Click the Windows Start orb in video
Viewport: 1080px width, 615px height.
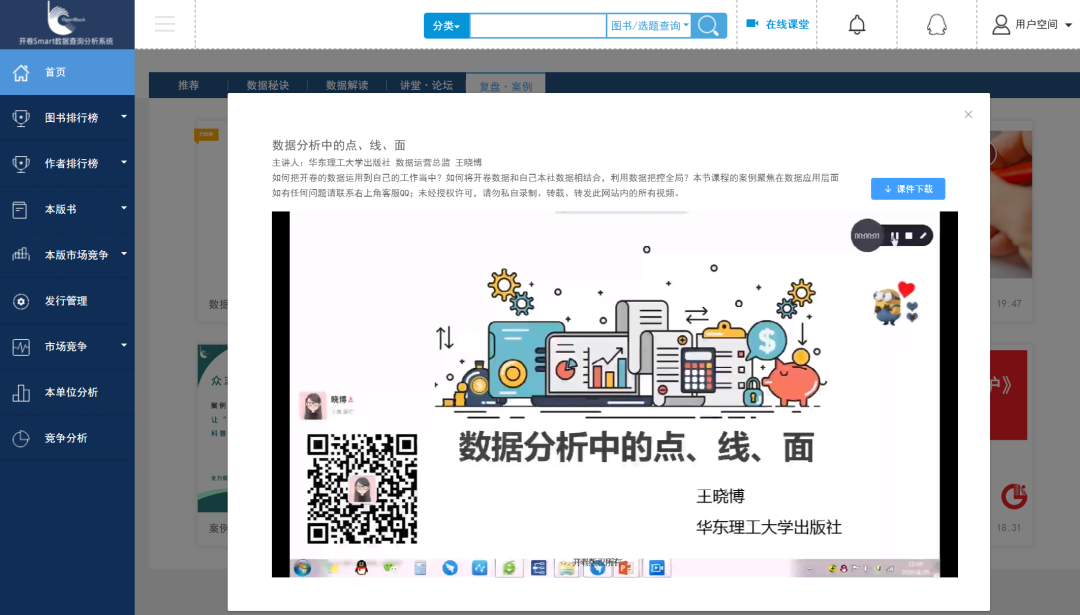point(302,568)
